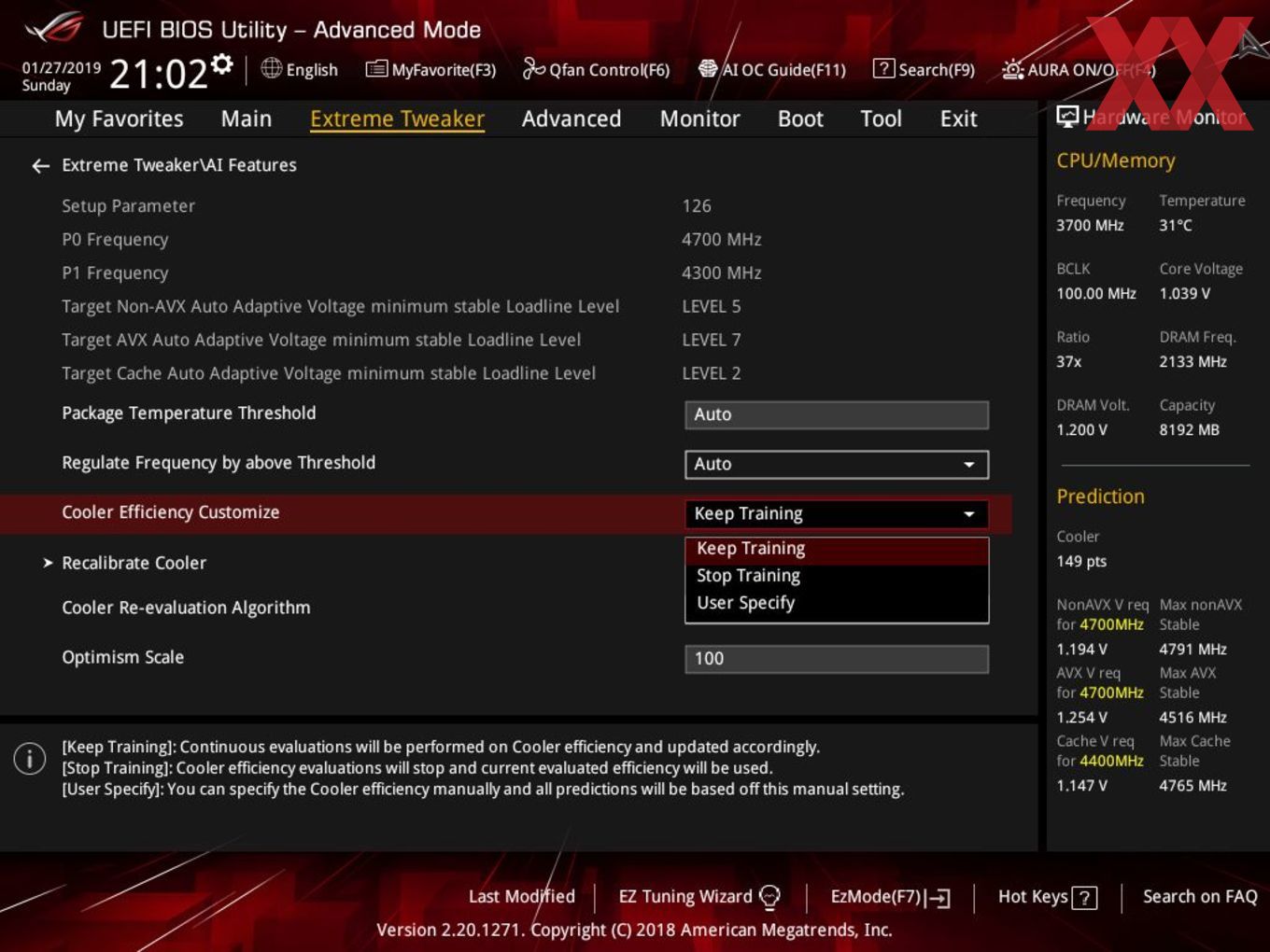The width and height of the screenshot is (1270, 952).
Task: Click the date 01/27/2019 Sunday
Action: pos(62,77)
